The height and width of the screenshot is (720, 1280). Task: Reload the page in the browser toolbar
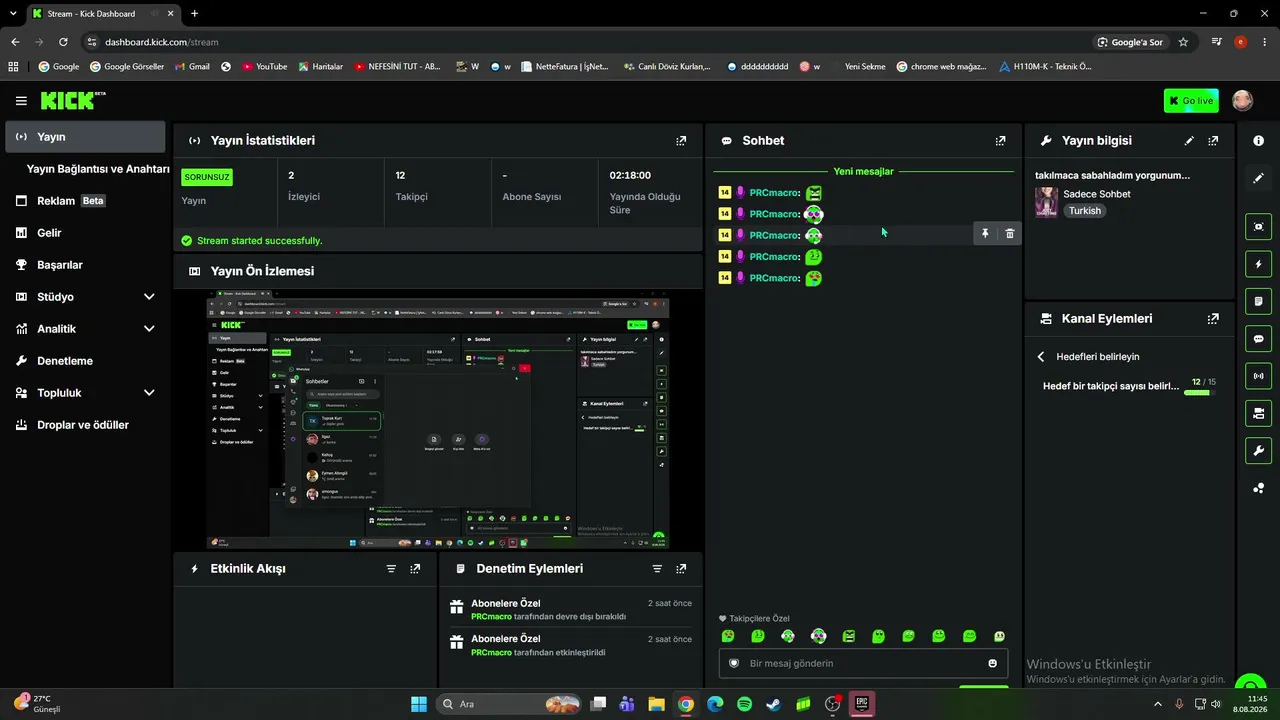pyautogui.click(x=63, y=42)
